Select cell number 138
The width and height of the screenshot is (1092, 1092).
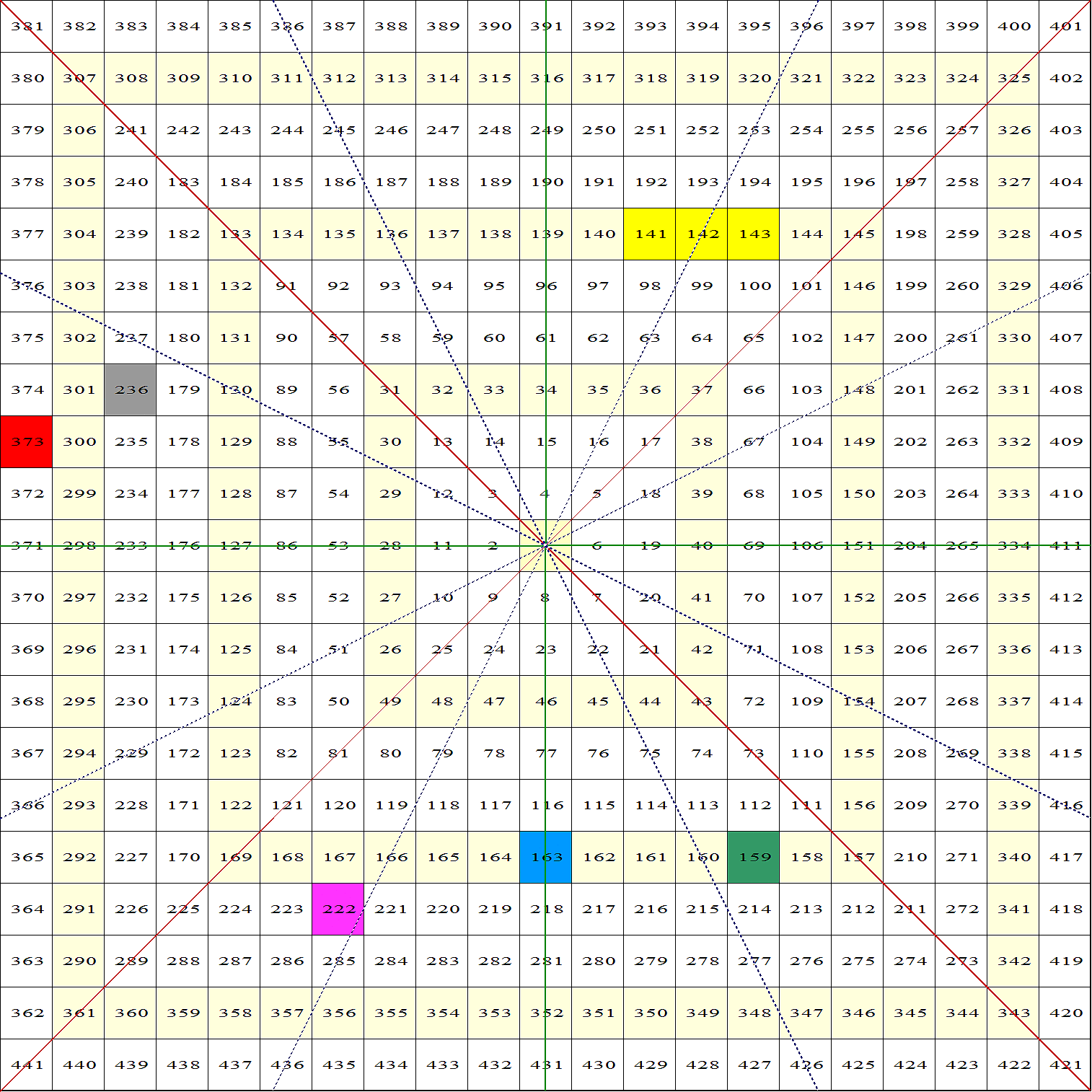tap(493, 234)
